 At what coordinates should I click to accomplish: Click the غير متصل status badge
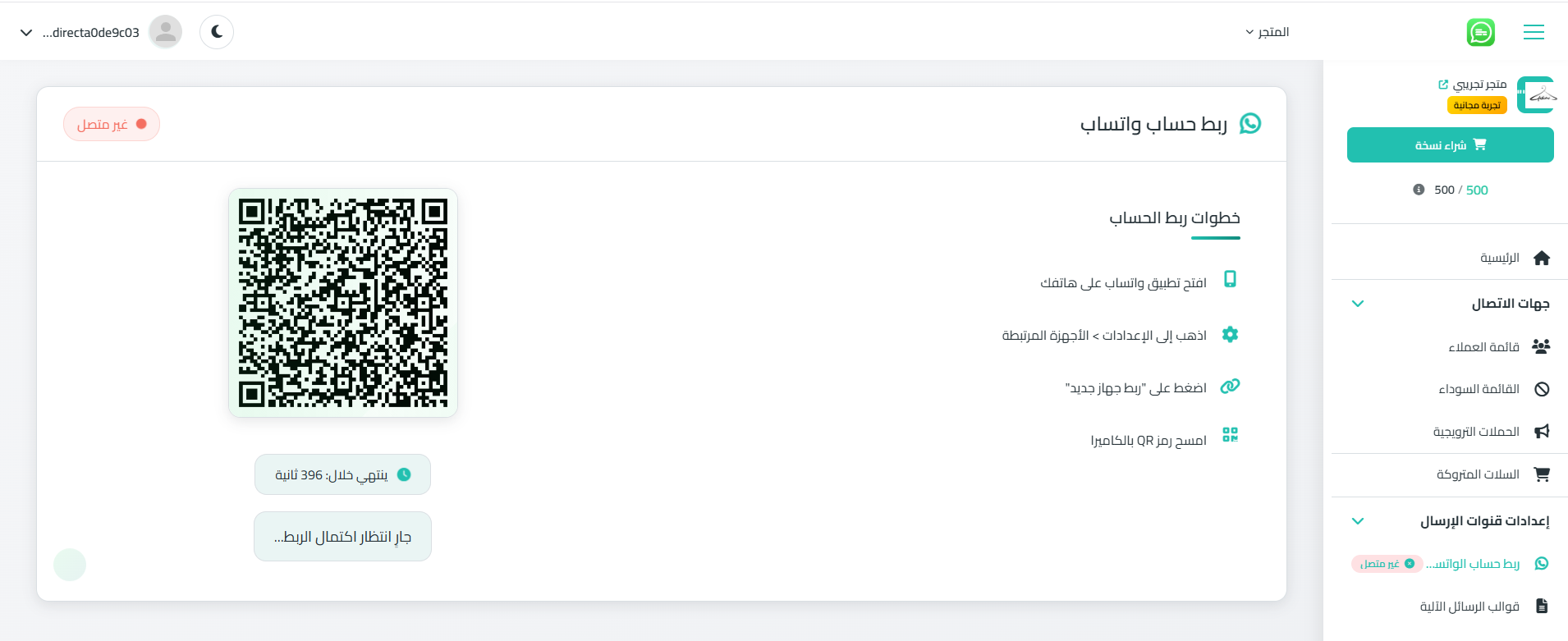[112, 125]
